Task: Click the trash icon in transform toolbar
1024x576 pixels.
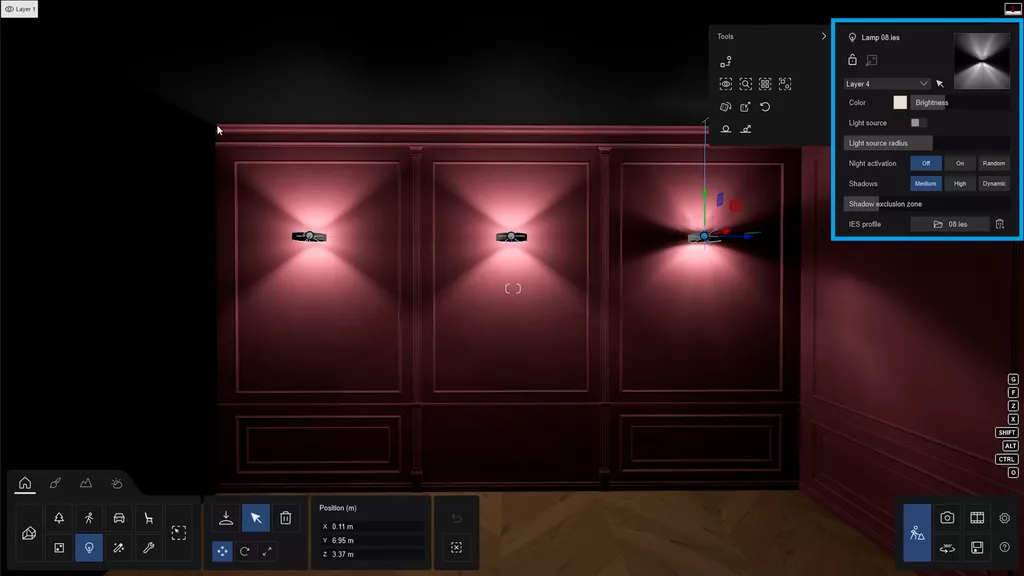Action: pyautogui.click(x=285, y=518)
